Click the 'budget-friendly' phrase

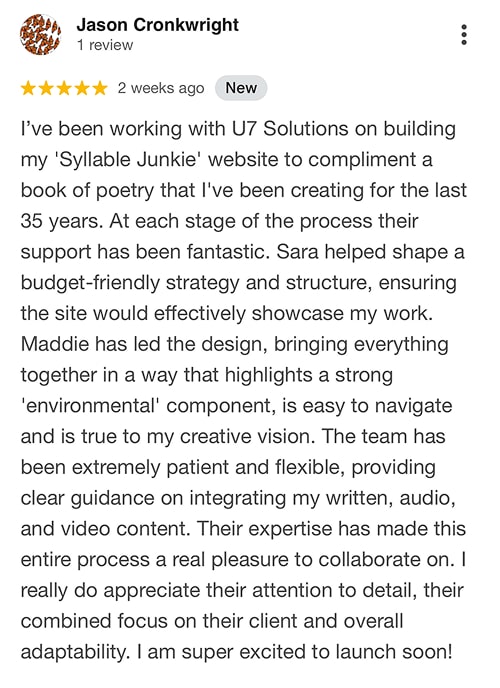[90, 283]
